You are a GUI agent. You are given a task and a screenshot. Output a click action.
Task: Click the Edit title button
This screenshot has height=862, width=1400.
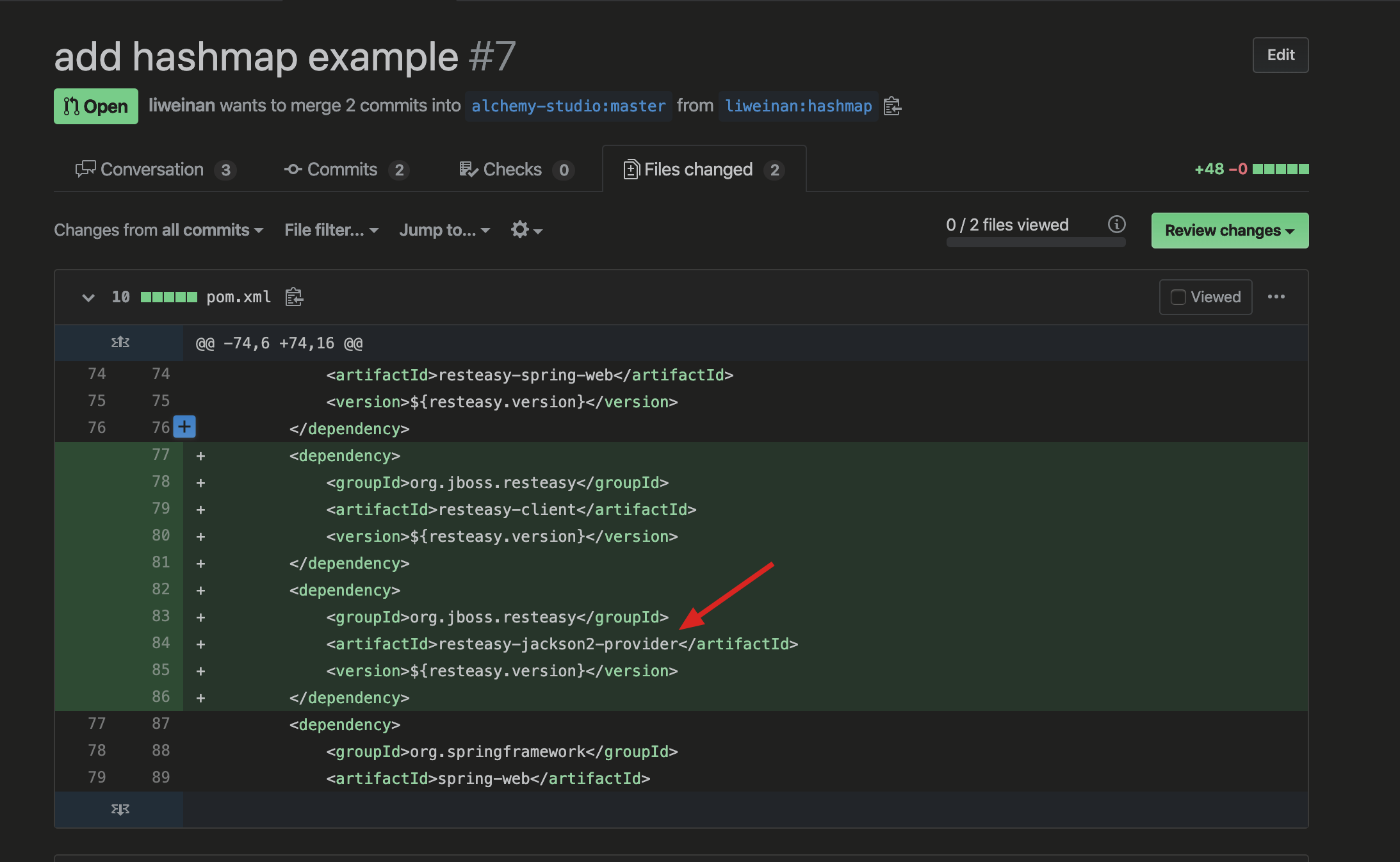(x=1280, y=55)
